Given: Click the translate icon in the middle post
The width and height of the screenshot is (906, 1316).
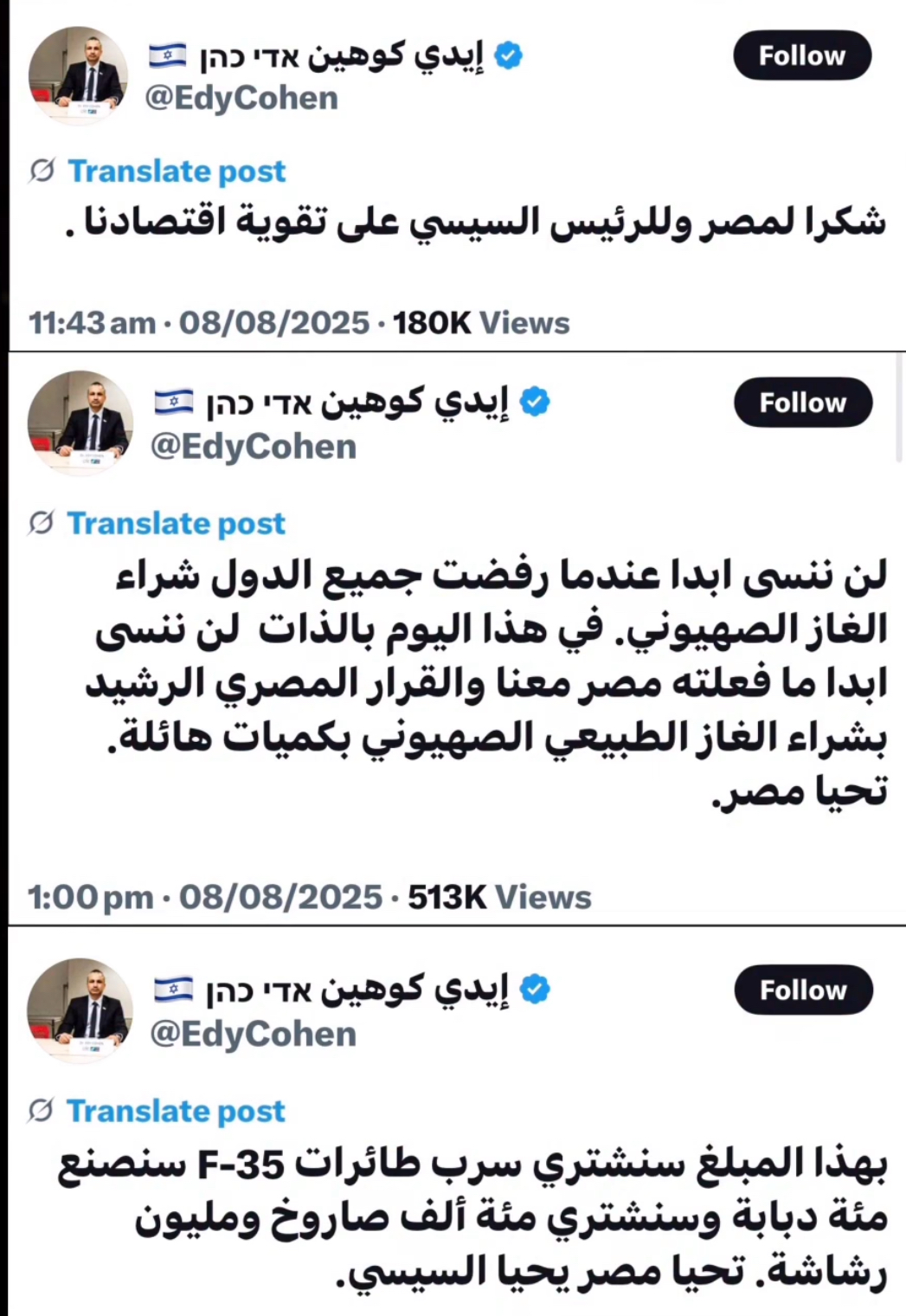Looking at the screenshot, I should coord(42,524).
